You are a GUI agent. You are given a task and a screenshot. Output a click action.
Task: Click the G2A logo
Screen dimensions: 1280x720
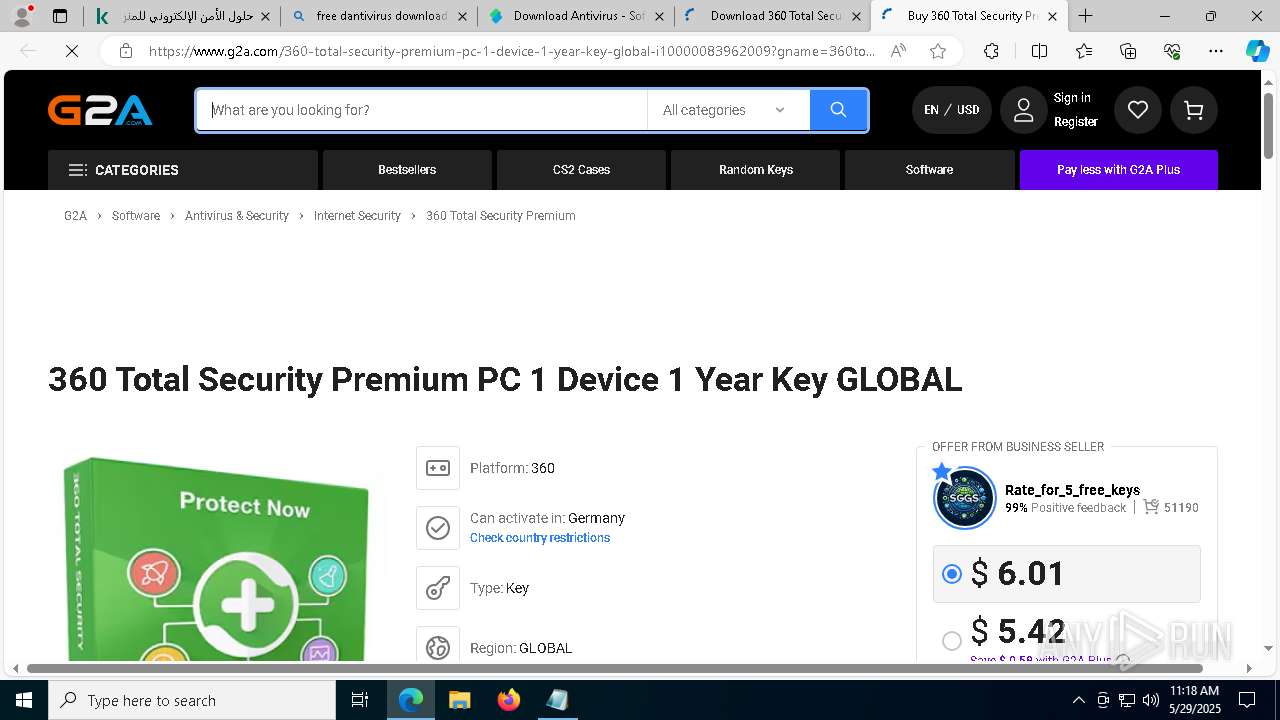click(100, 110)
